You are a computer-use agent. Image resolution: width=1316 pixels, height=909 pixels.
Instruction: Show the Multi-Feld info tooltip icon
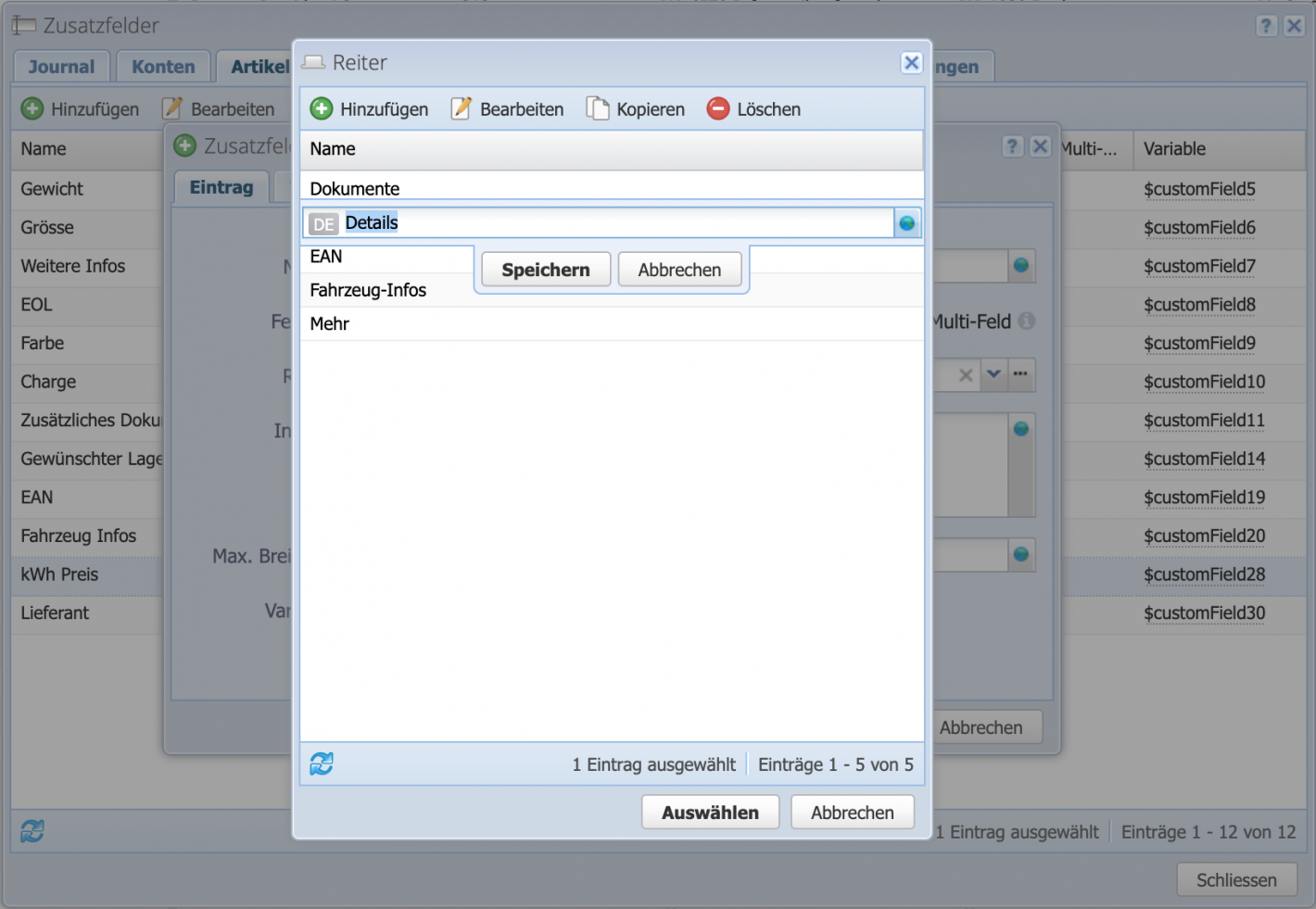pyautogui.click(x=1027, y=322)
